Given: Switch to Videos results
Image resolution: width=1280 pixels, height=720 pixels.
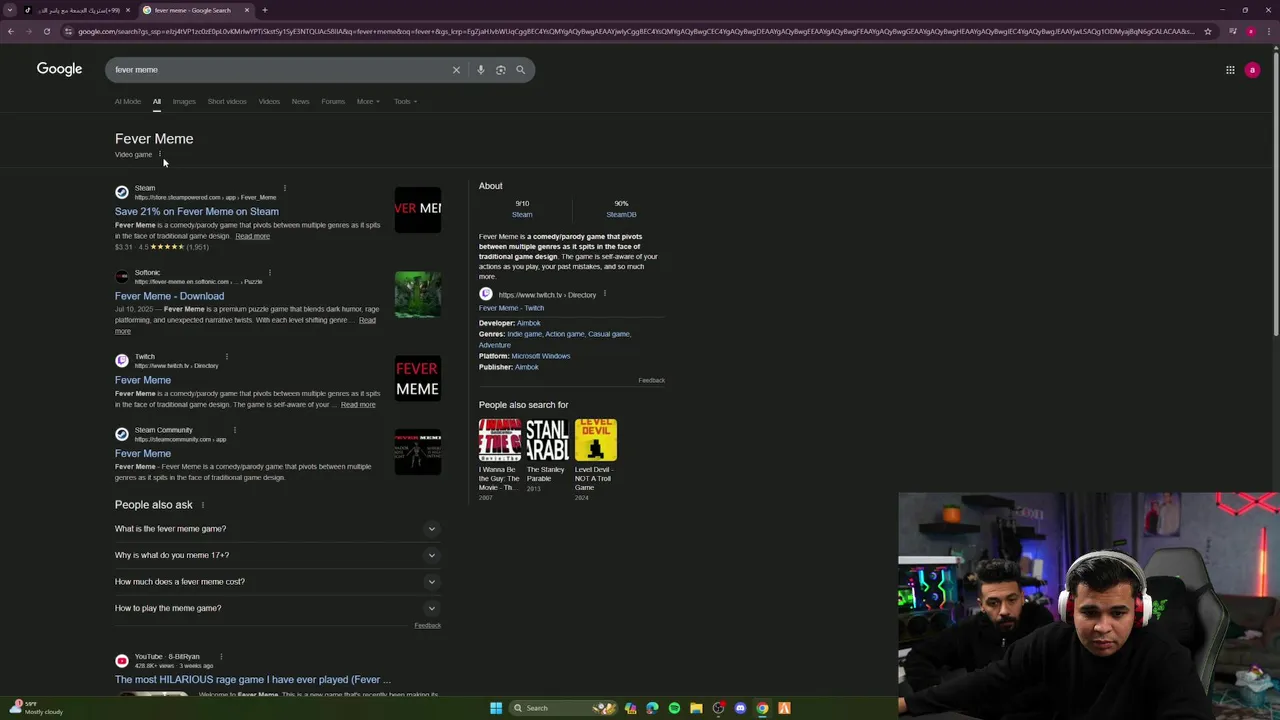Looking at the screenshot, I should [269, 101].
